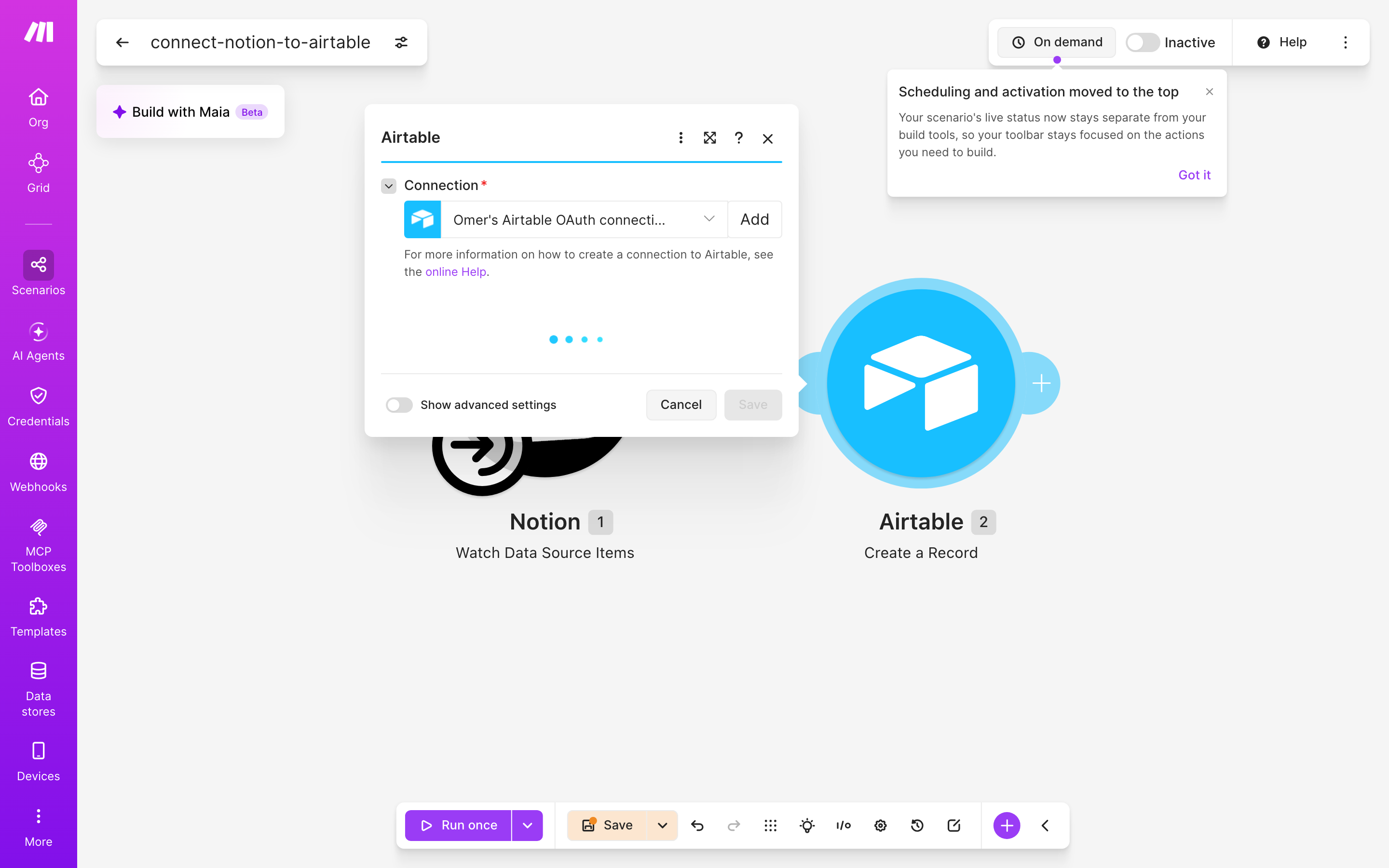
Task: Toggle the Inactive scenario switch
Action: tap(1142, 42)
